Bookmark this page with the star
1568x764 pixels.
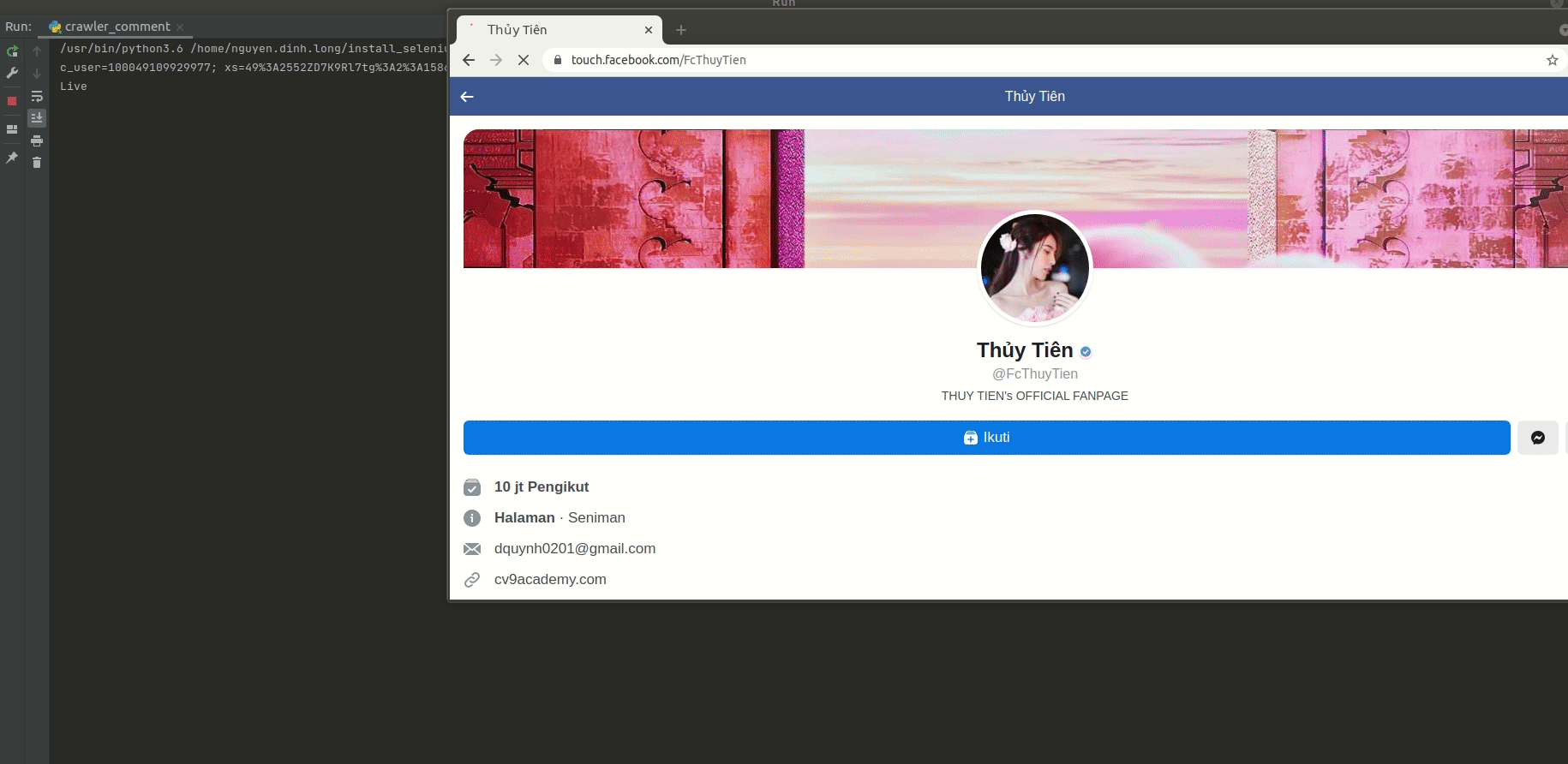[x=1553, y=60]
